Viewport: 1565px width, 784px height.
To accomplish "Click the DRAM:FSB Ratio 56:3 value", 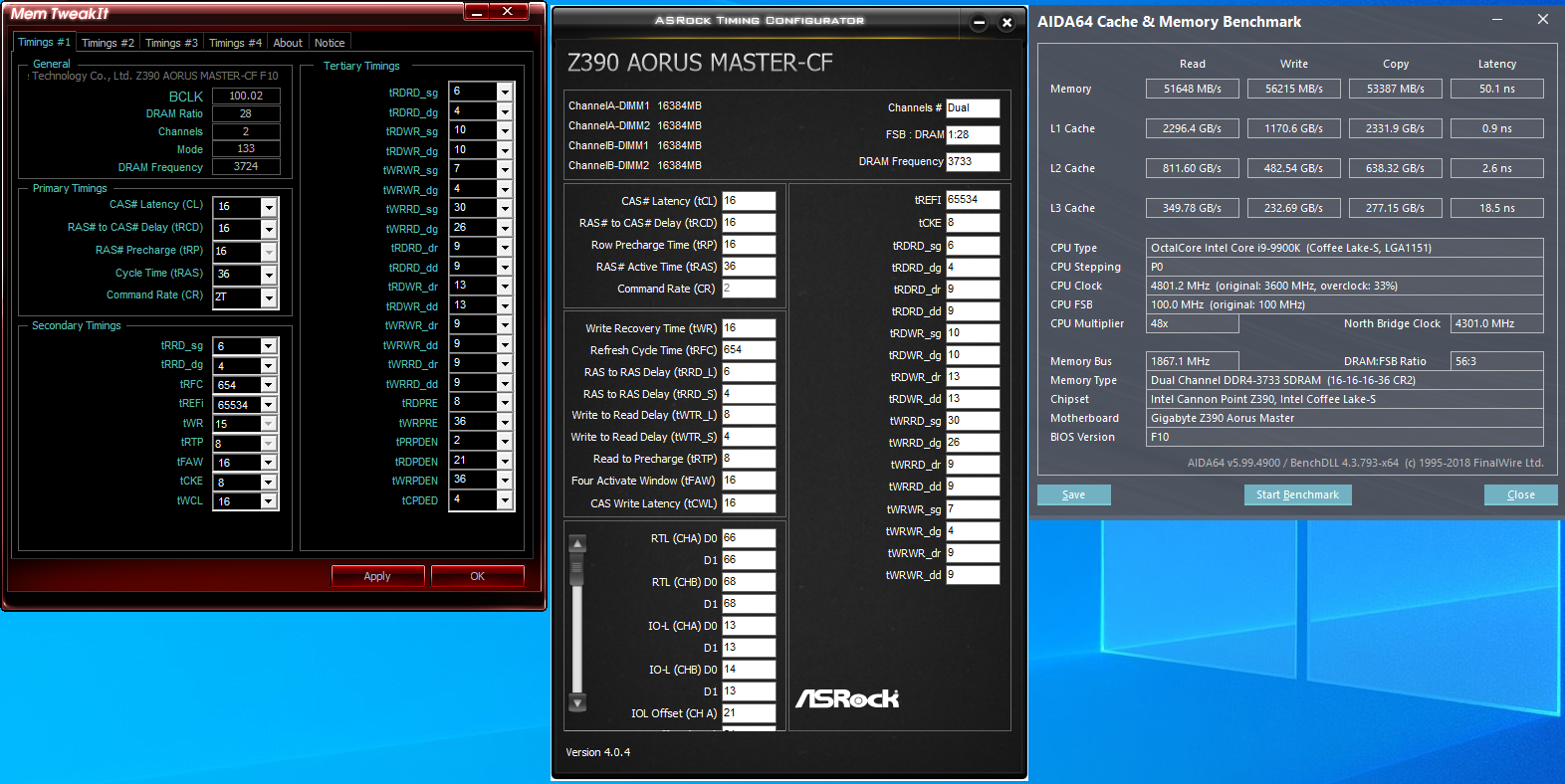I will [1497, 361].
